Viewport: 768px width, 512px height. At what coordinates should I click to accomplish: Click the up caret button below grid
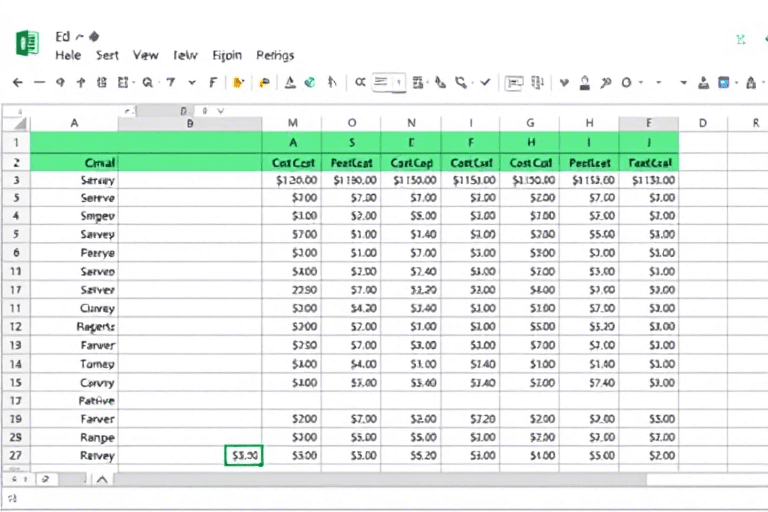[x=101, y=479]
